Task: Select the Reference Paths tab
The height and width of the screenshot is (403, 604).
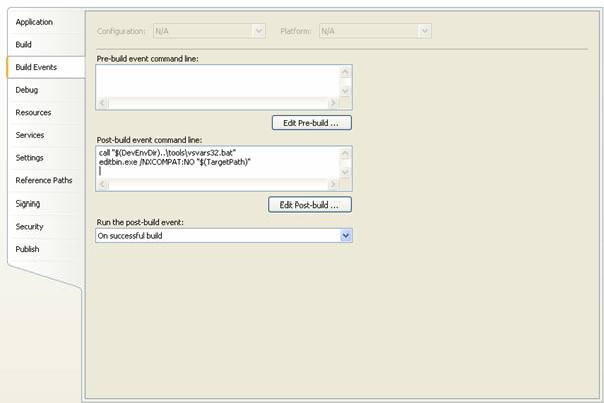Action: (44, 181)
